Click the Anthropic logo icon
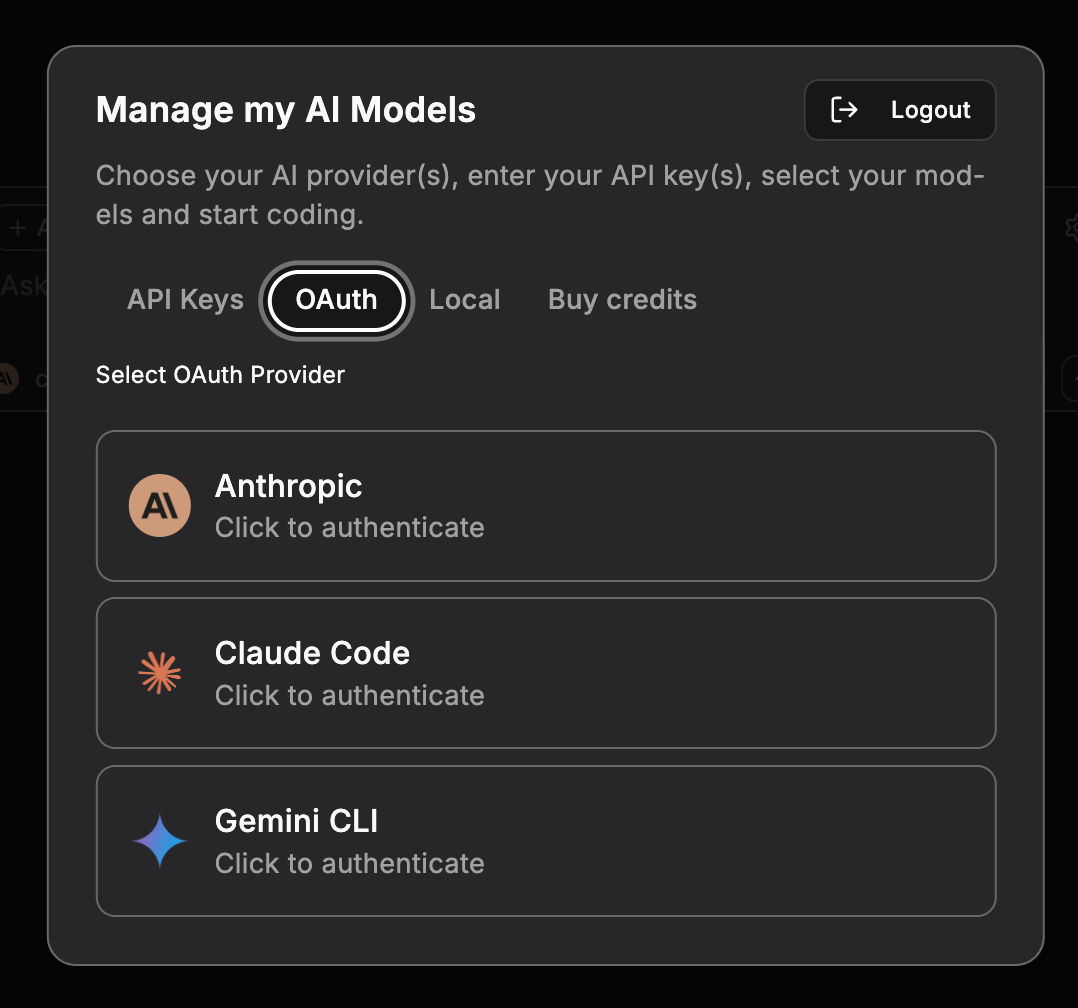 click(159, 505)
